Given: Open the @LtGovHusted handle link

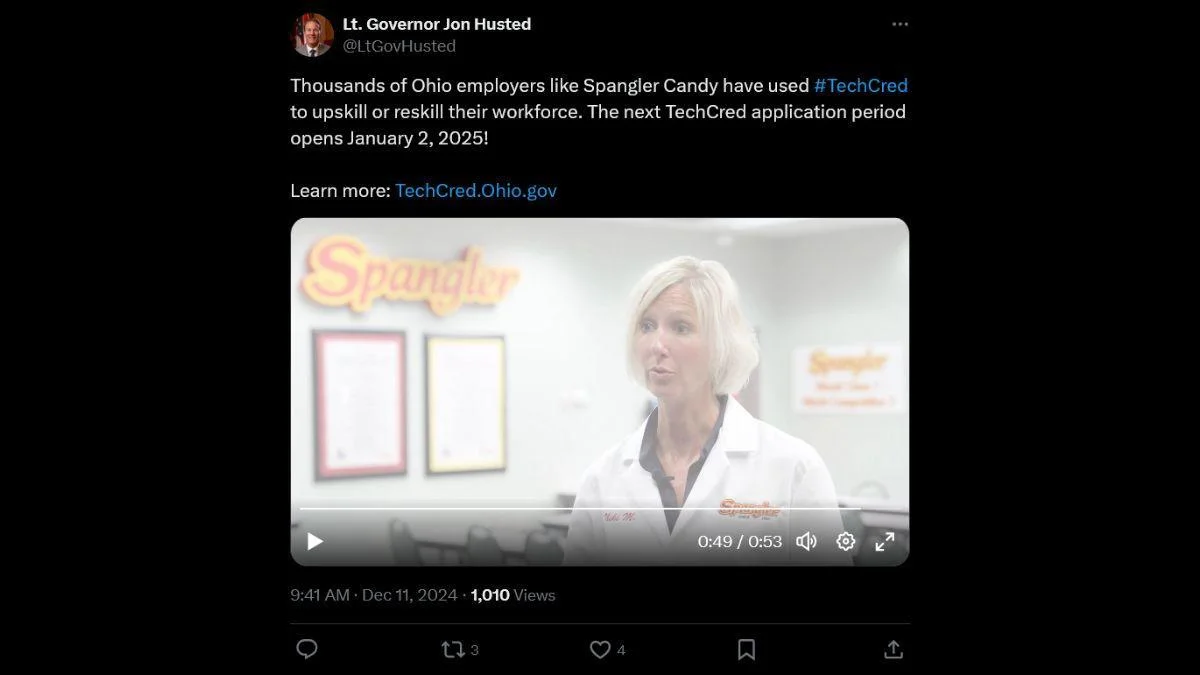Looking at the screenshot, I should pyautogui.click(x=399, y=46).
